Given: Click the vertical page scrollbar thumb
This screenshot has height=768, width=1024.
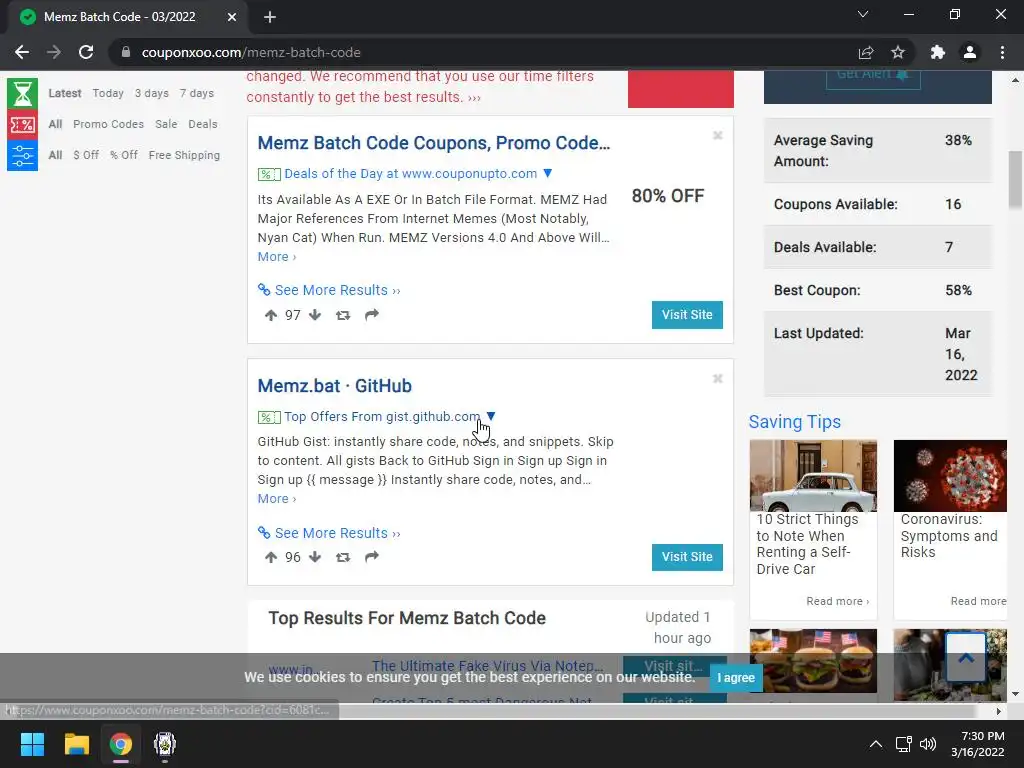Looking at the screenshot, I should pyautogui.click(x=1015, y=181).
